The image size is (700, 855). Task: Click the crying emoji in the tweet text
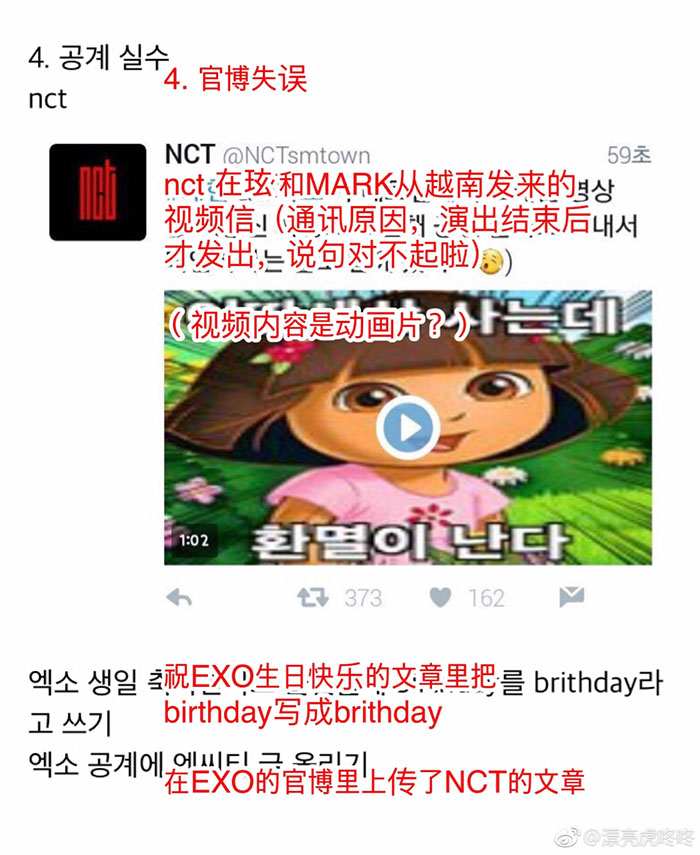tap(491, 261)
